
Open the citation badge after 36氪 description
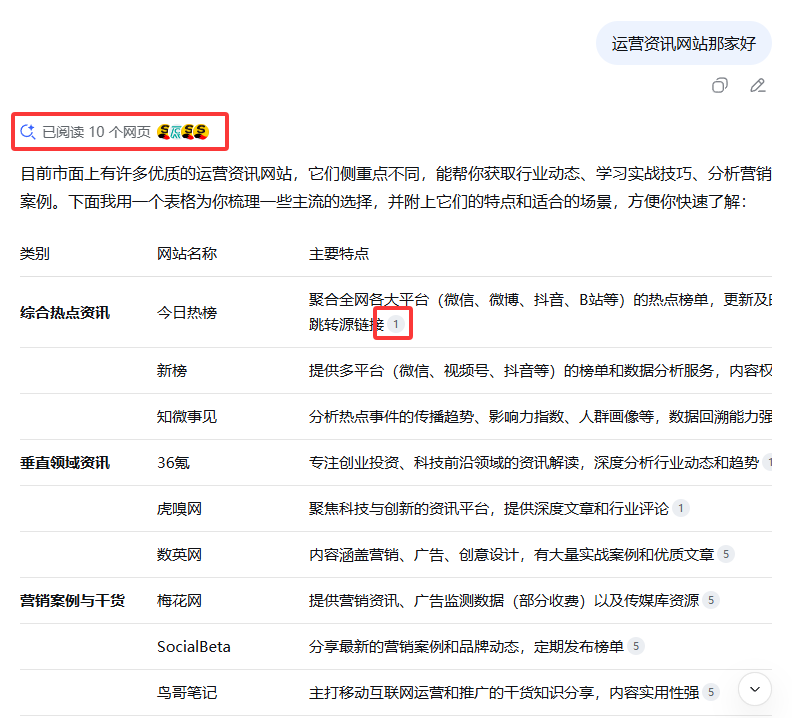pyautogui.click(x=768, y=462)
